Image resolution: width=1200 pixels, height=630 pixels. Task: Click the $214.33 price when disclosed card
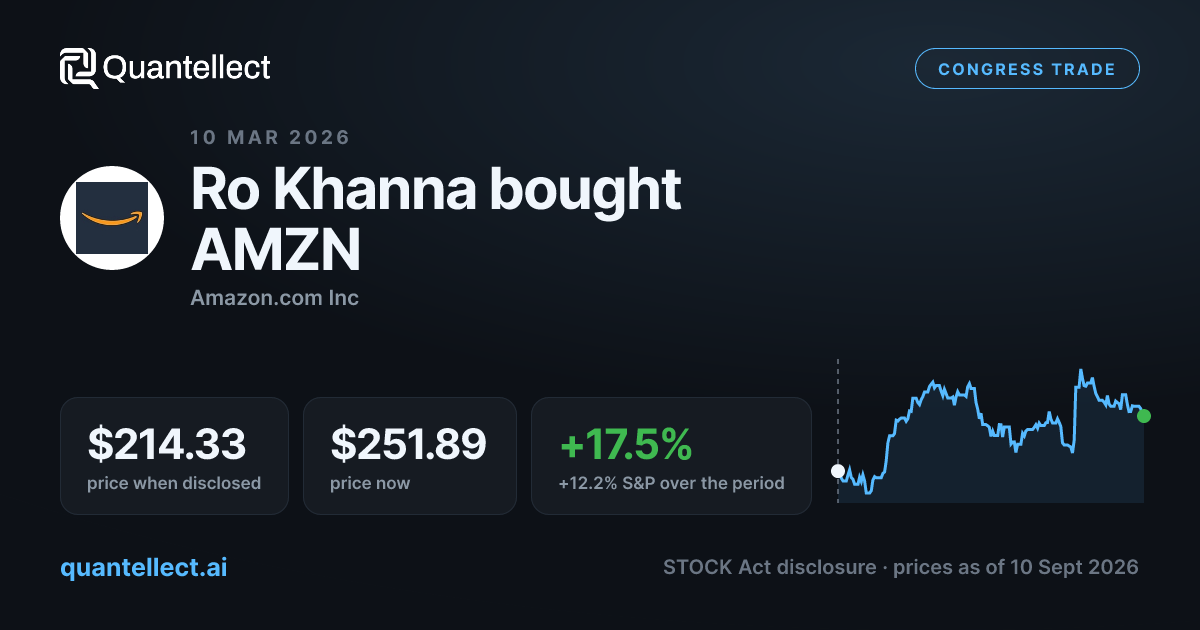tap(174, 456)
